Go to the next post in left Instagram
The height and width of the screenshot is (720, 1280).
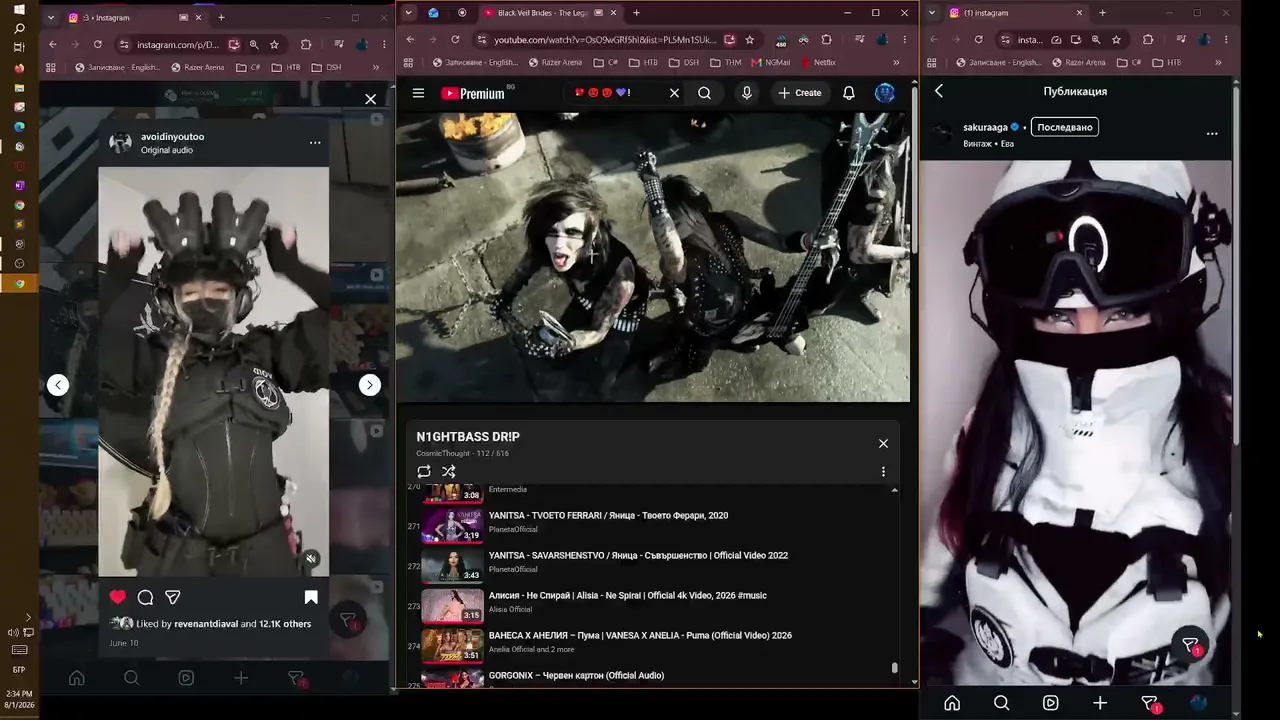(x=370, y=385)
